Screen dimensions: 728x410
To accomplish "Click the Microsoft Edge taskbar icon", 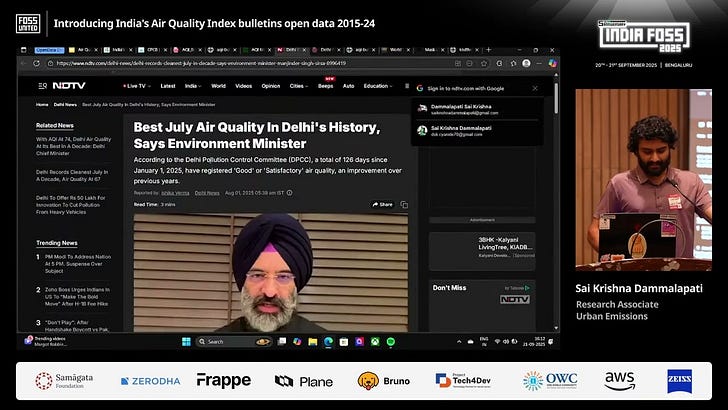I will pos(328,342).
